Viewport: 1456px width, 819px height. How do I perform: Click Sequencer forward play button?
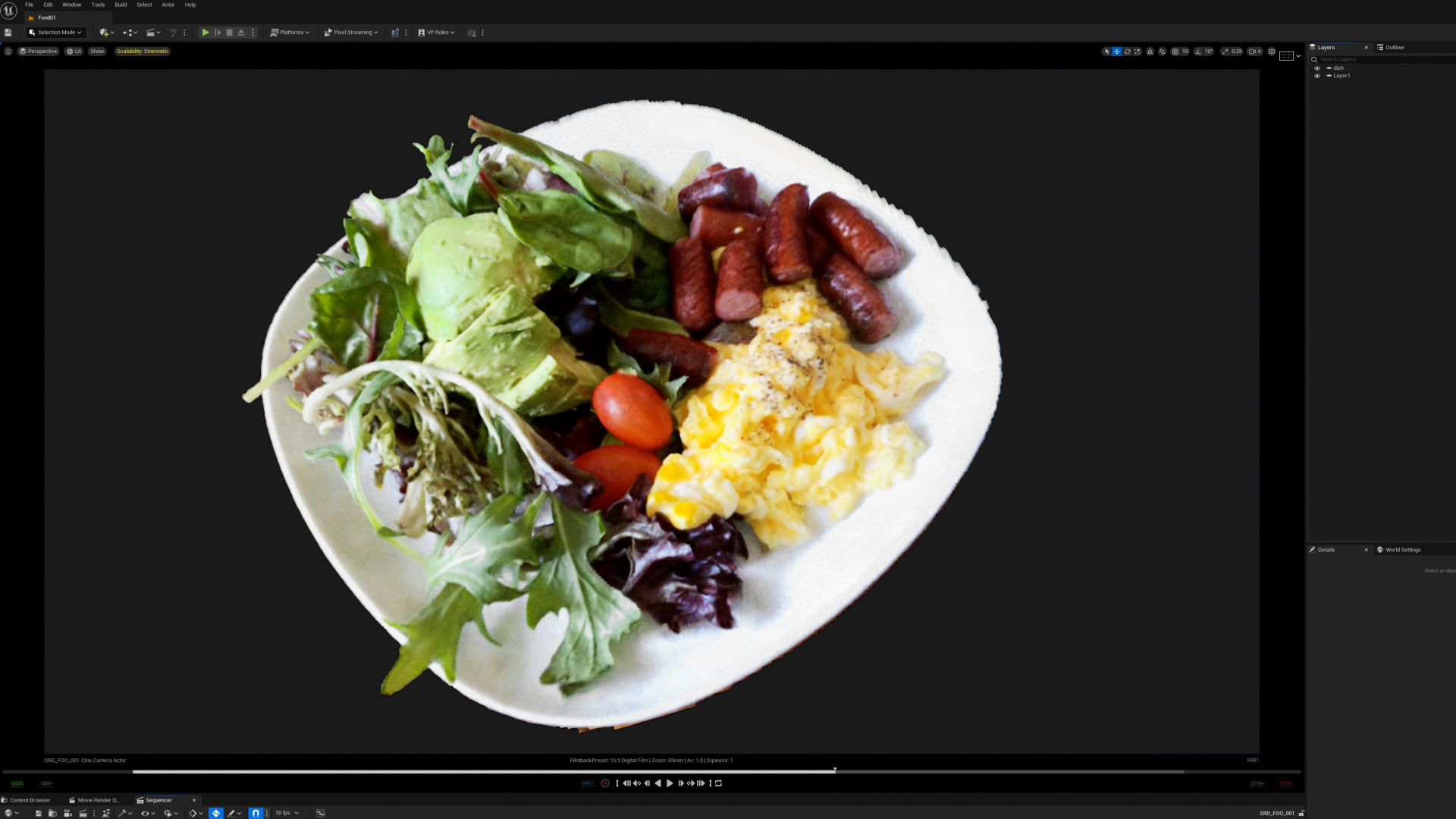(670, 783)
